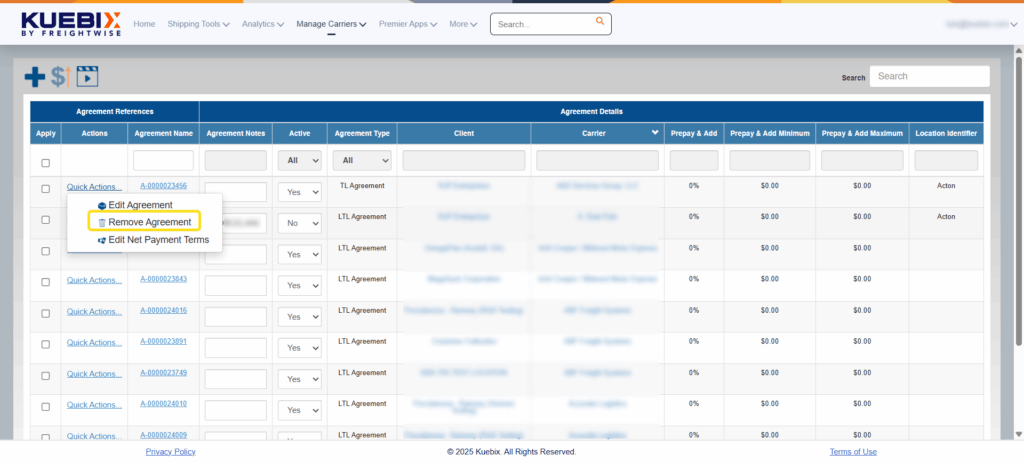The width and height of the screenshot is (1024, 463).
Task: Expand the Carrier column sort arrow
Action: 655,133
